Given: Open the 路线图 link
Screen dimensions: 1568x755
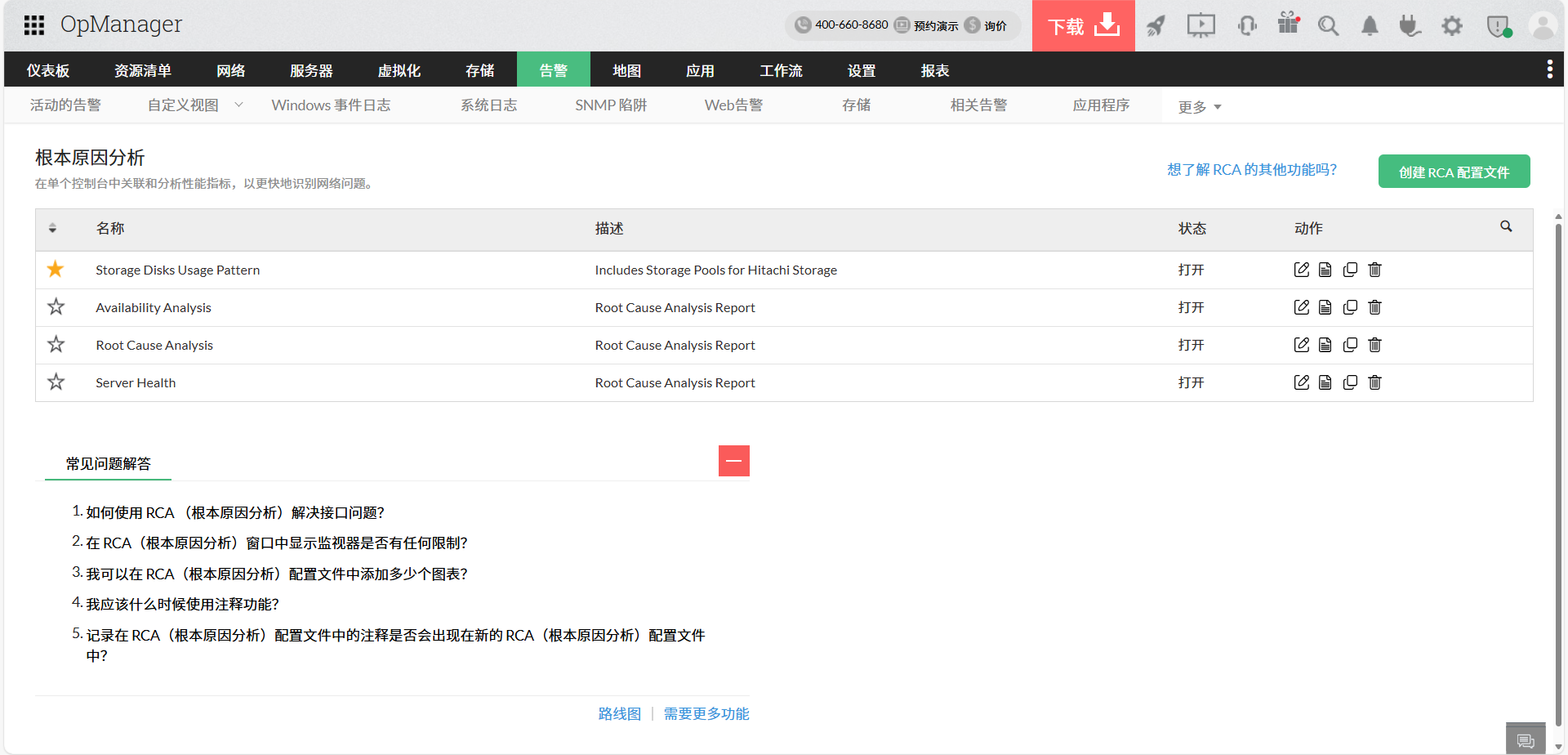Looking at the screenshot, I should [x=619, y=713].
